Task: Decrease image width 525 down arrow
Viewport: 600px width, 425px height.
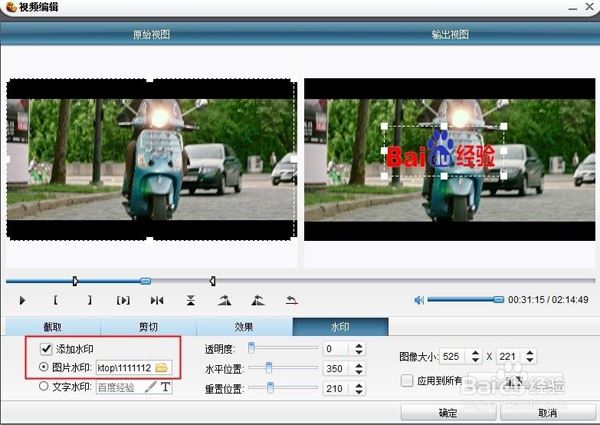Action: [x=475, y=360]
